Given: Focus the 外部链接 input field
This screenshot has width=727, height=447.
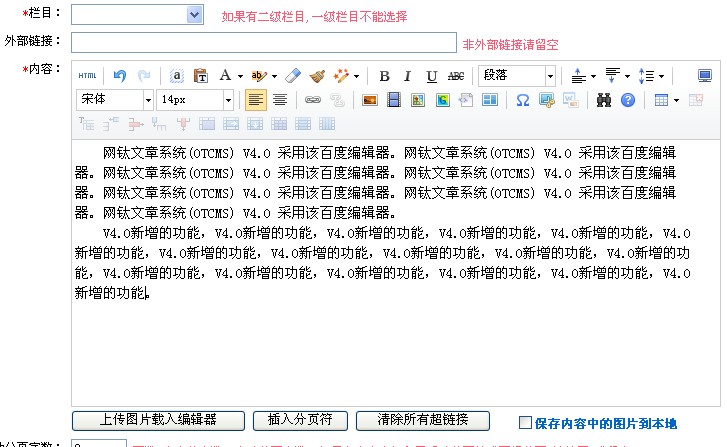Looking at the screenshot, I should click(264, 43).
